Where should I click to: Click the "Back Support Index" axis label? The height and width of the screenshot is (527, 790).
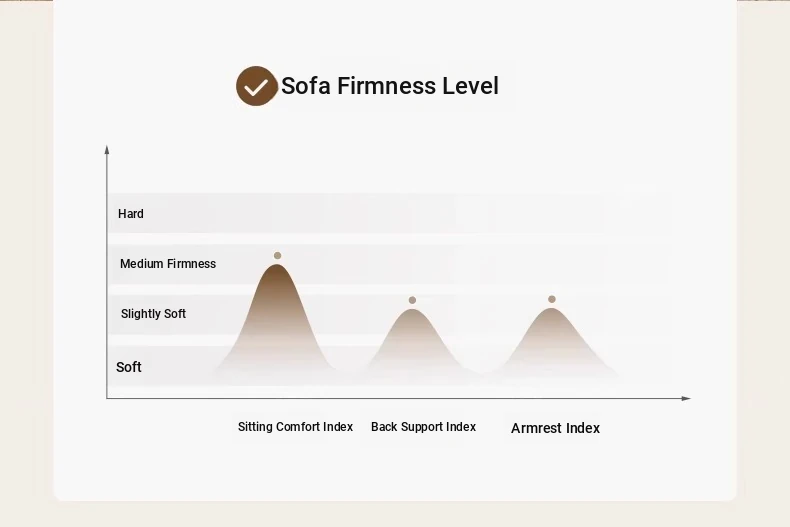423,427
